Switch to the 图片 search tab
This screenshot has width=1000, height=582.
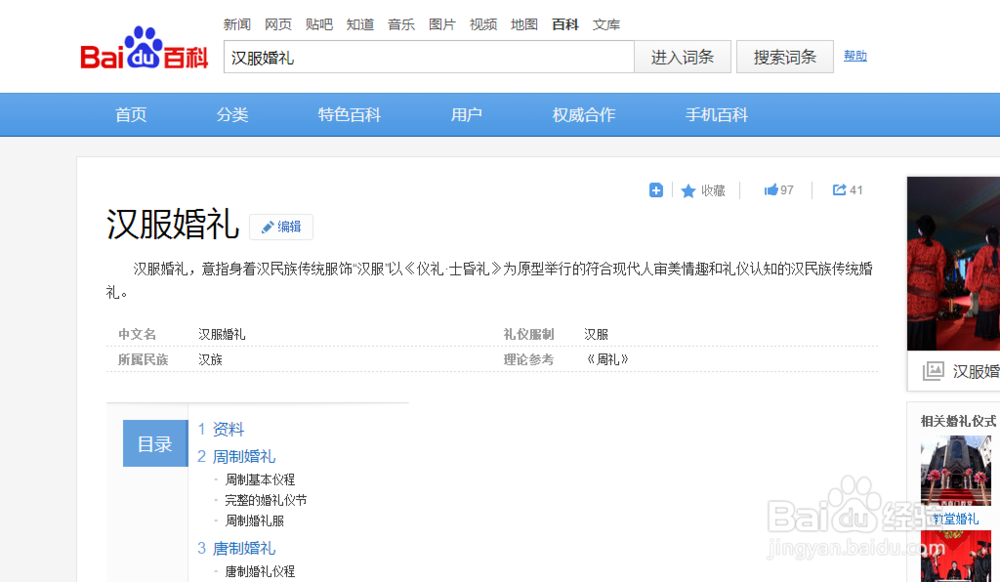tap(442, 24)
